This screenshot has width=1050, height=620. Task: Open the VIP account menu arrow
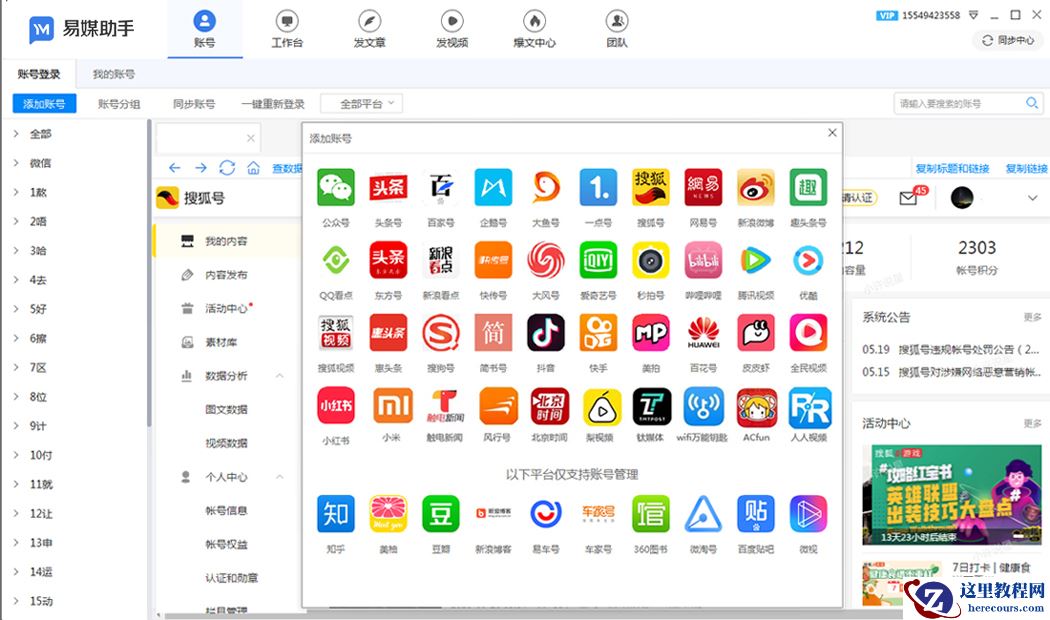tap(974, 15)
